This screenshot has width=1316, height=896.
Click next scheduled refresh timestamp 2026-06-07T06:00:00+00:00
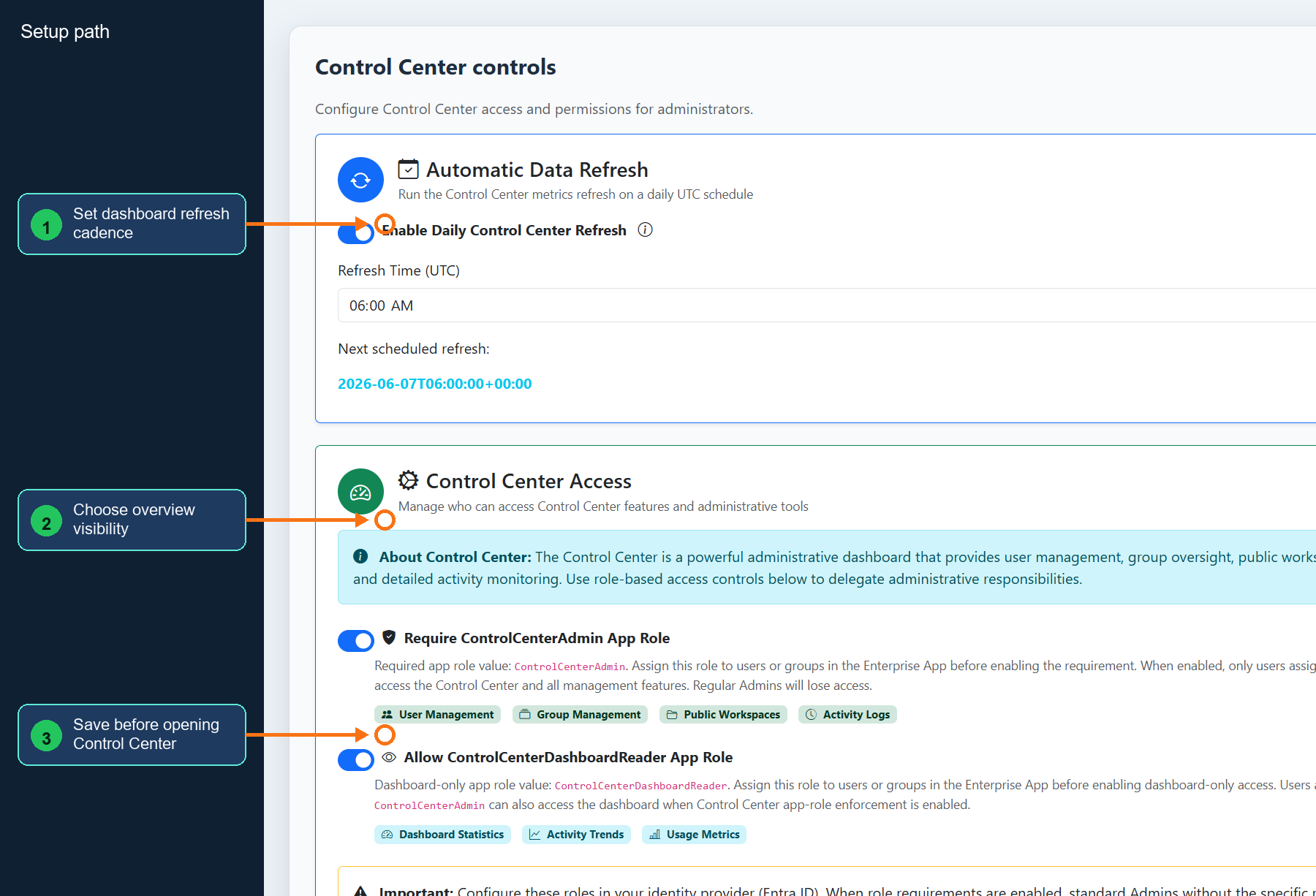435,384
